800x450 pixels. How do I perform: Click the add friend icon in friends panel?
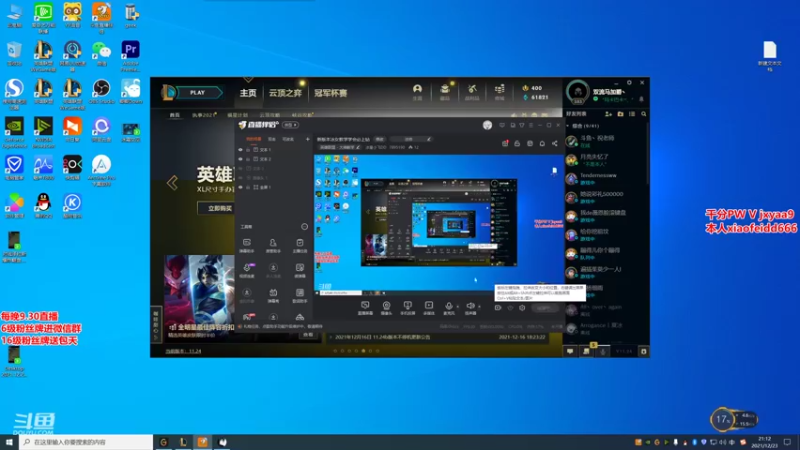(x=608, y=114)
